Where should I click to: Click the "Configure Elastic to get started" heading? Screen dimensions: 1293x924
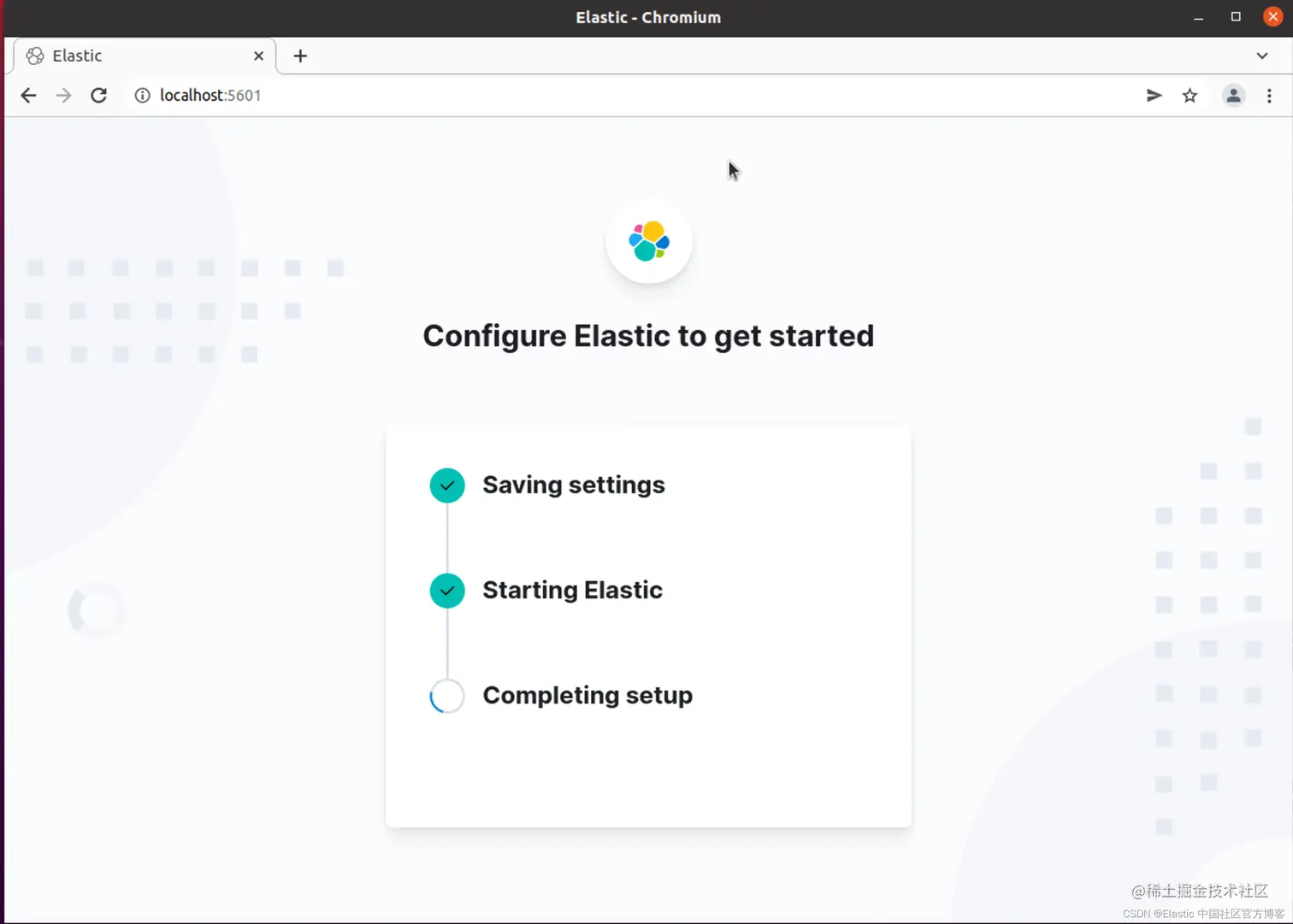pos(648,337)
